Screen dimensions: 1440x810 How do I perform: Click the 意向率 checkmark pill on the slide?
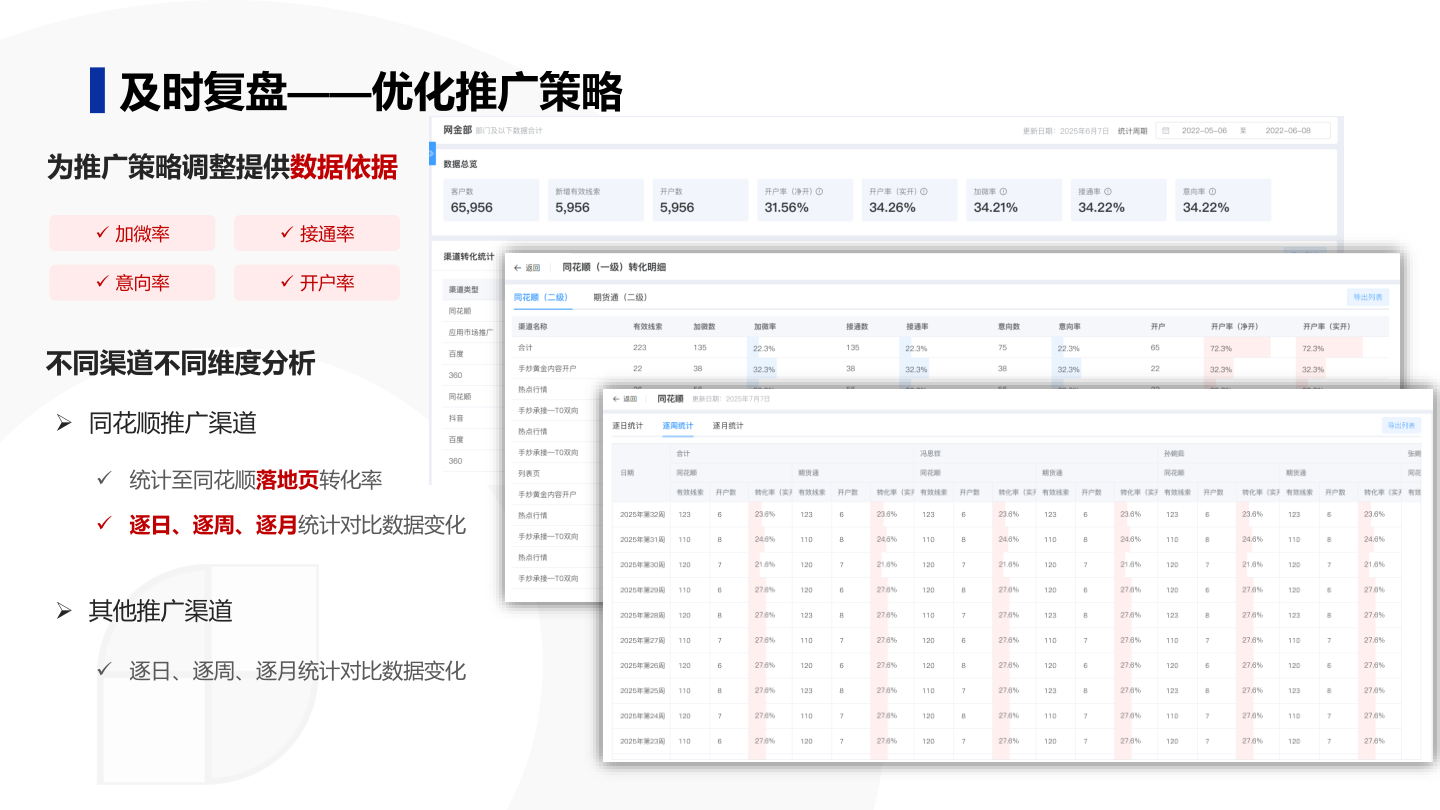pos(132,283)
